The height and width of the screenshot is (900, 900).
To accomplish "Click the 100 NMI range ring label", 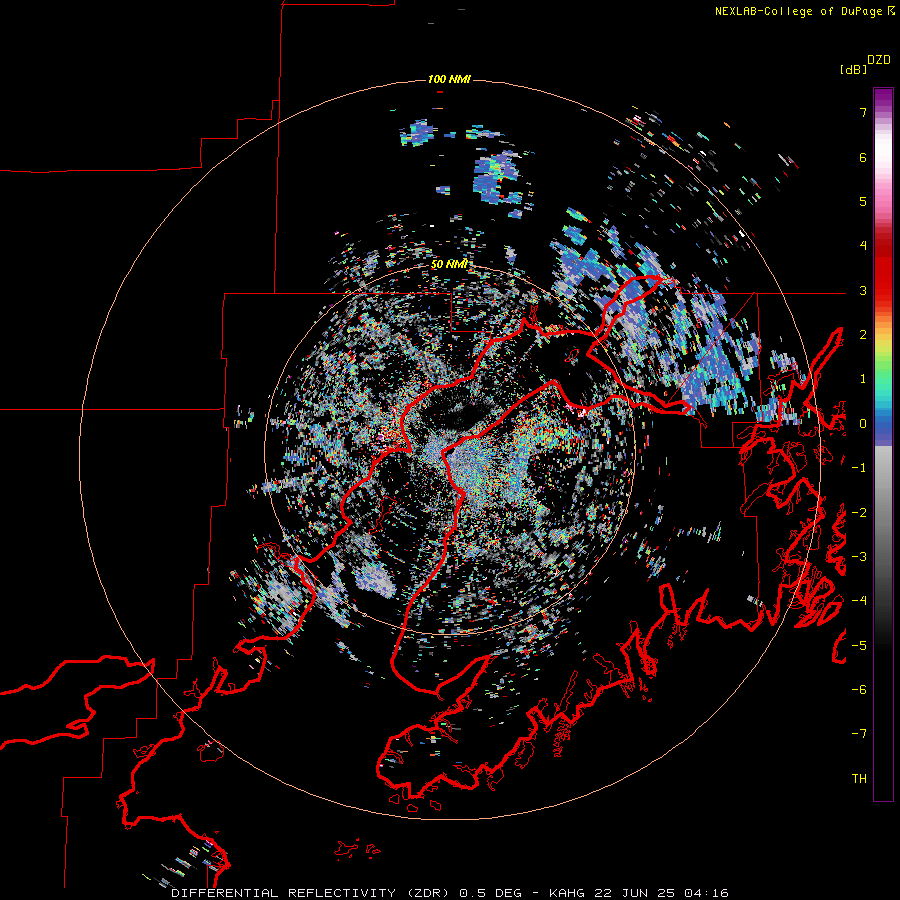I will point(449,79).
